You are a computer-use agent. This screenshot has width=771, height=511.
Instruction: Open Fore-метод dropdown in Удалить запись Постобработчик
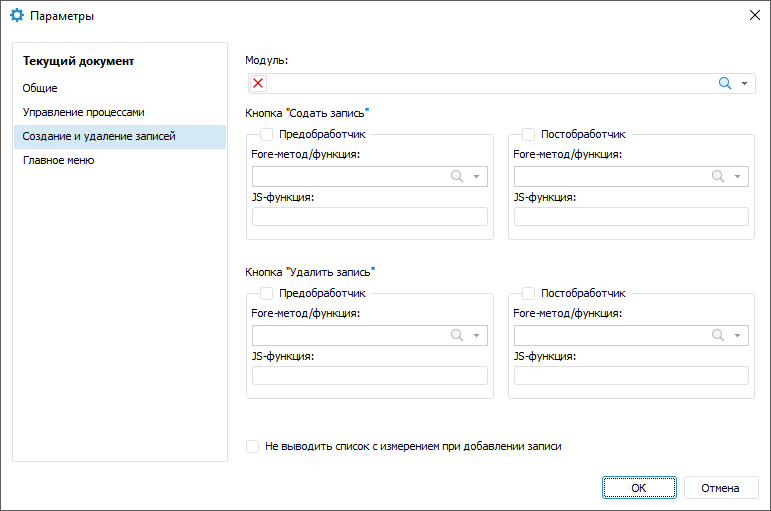738,335
